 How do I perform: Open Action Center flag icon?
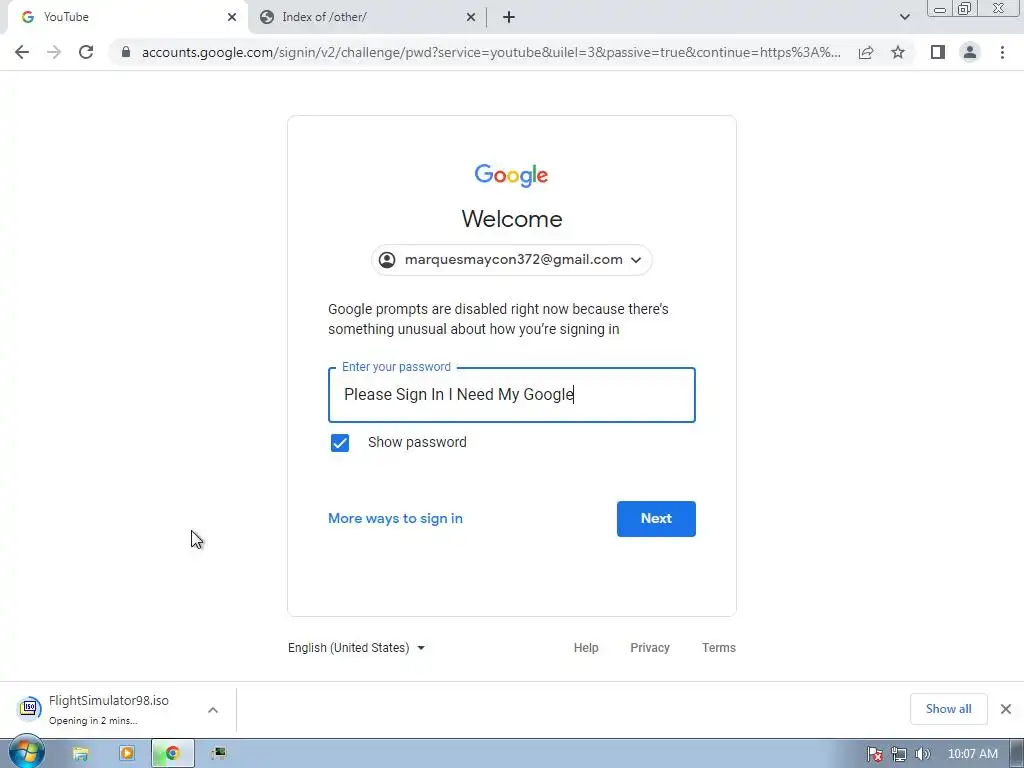874,754
